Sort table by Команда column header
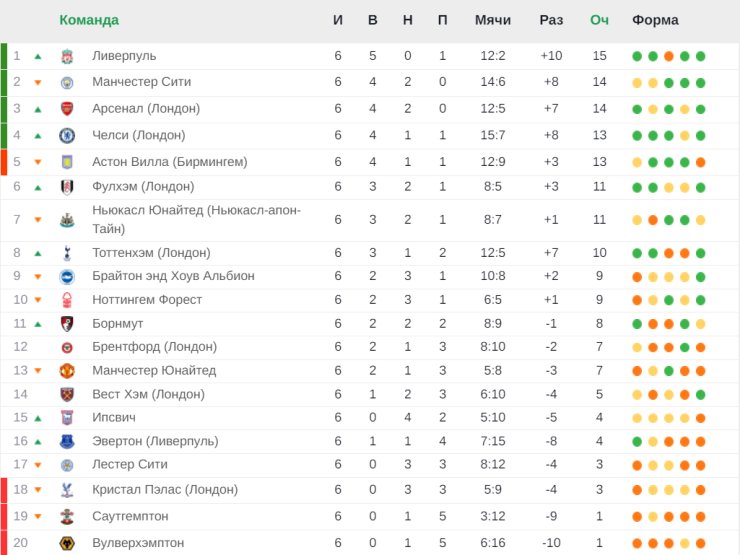The height and width of the screenshot is (555, 740). pos(89,20)
